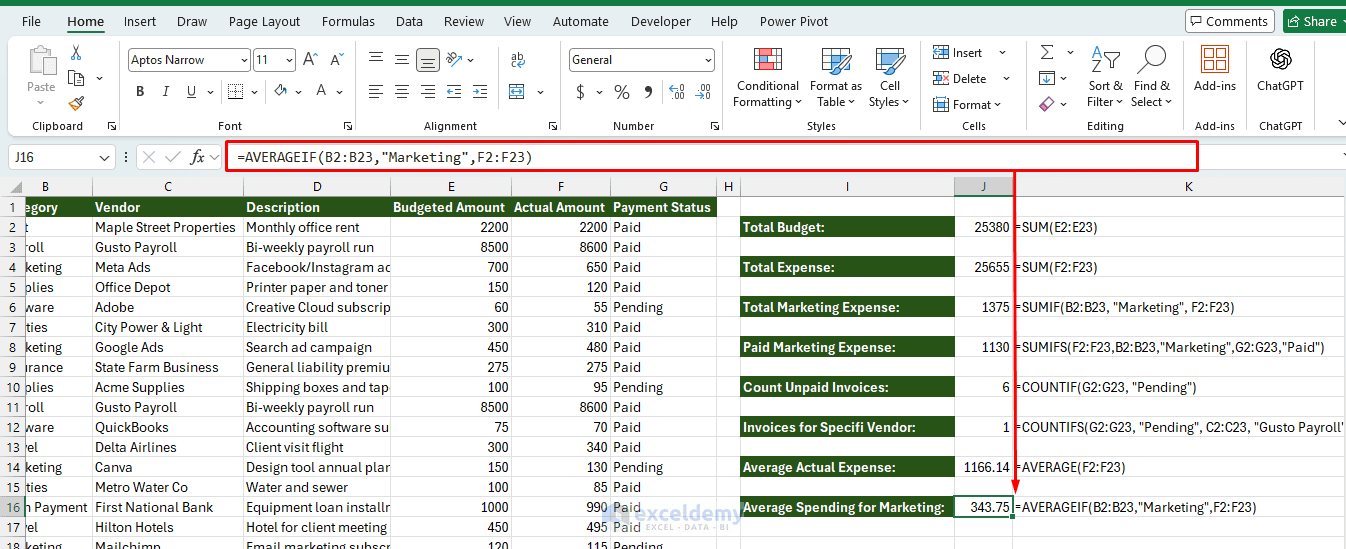The image size is (1346, 549).
Task: Apply Comma Style format
Action: 648,92
